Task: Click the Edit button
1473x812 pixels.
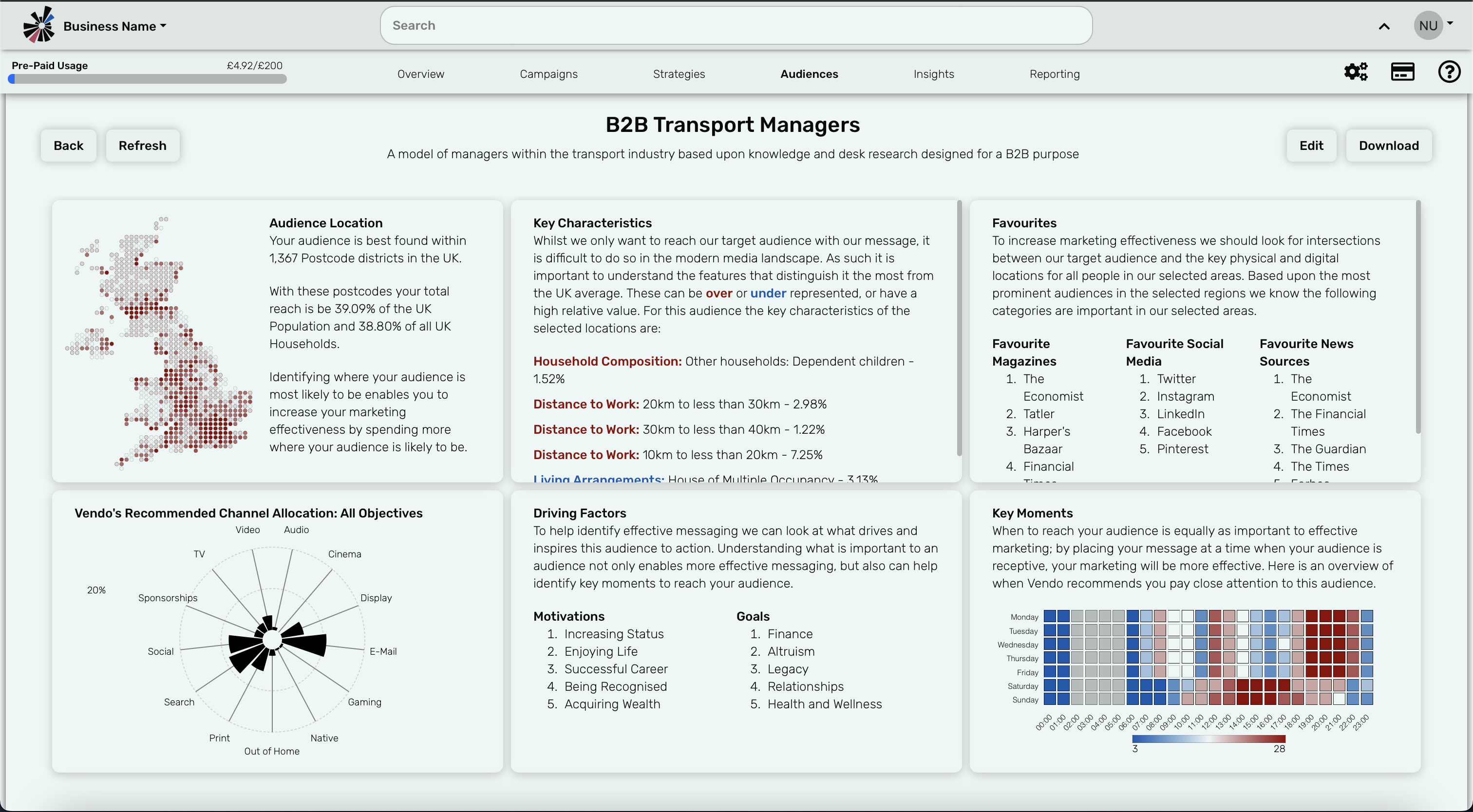Action: pyautogui.click(x=1311, y=146)
